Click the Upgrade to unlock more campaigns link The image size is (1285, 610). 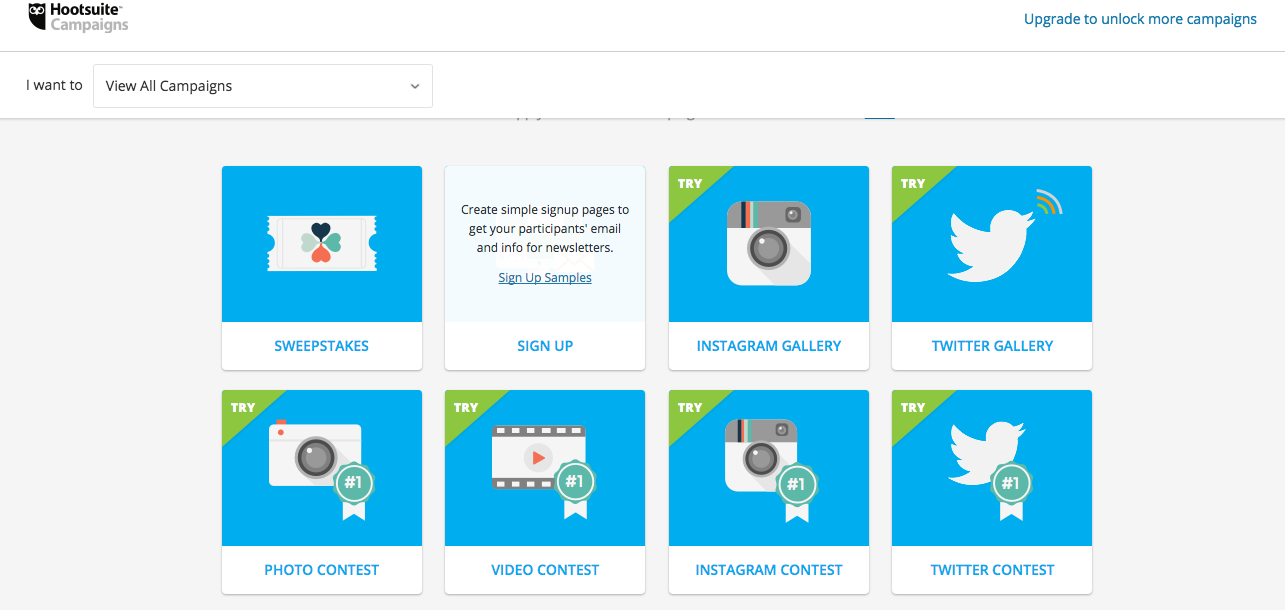pos(1139,18)
